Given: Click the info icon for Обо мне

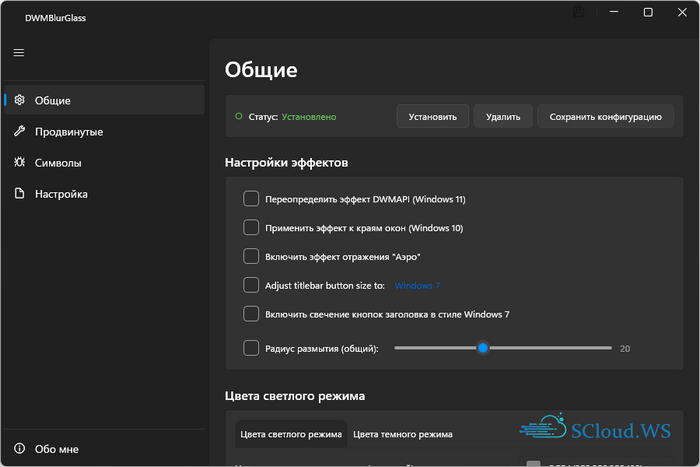Looking at the screenshot, I should [19, 448].
